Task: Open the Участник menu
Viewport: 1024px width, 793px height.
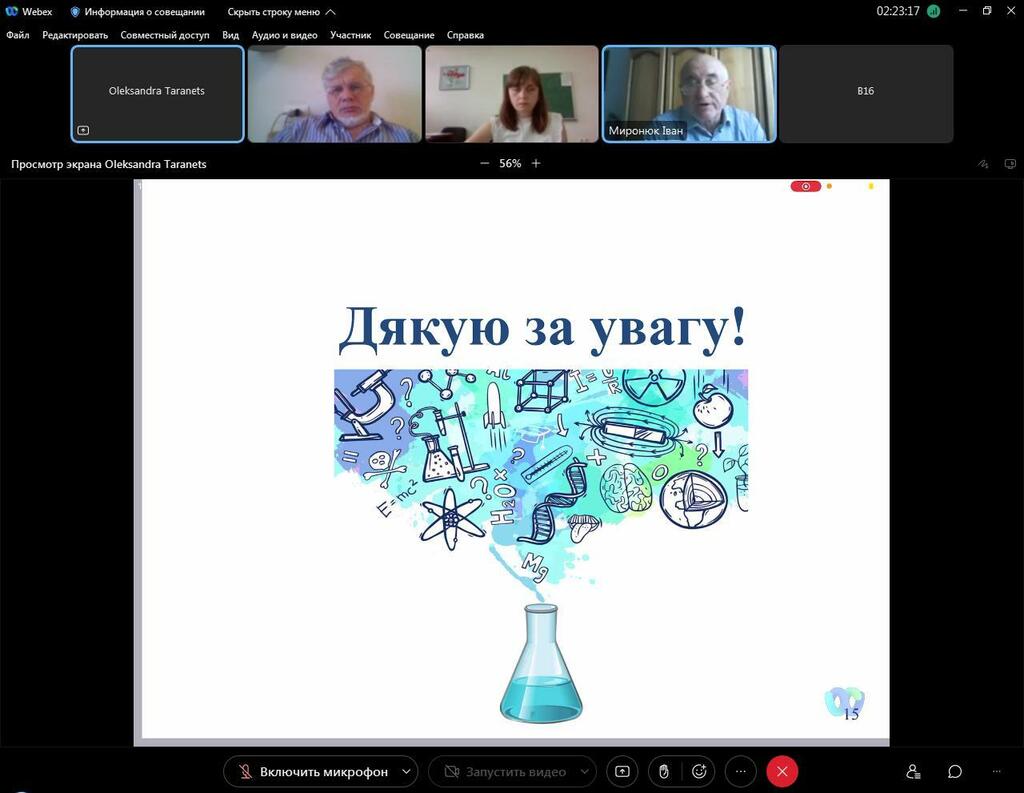Action: coord(351,35)
